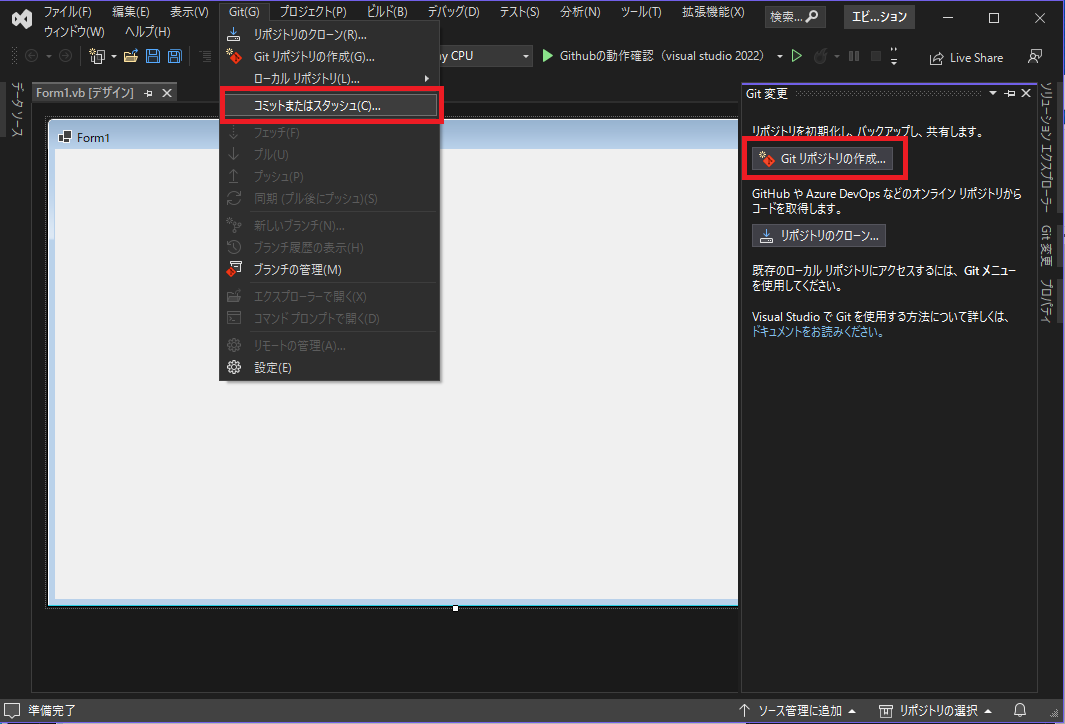Click the Git リポジトリの作成 button in Git 変更

[x=825, y=158]
